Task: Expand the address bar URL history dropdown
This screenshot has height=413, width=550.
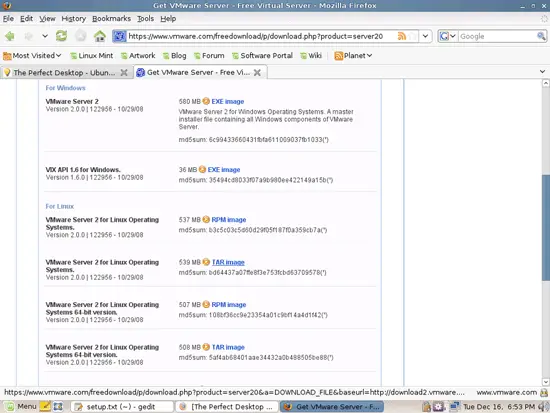Action: coord(425,36)
